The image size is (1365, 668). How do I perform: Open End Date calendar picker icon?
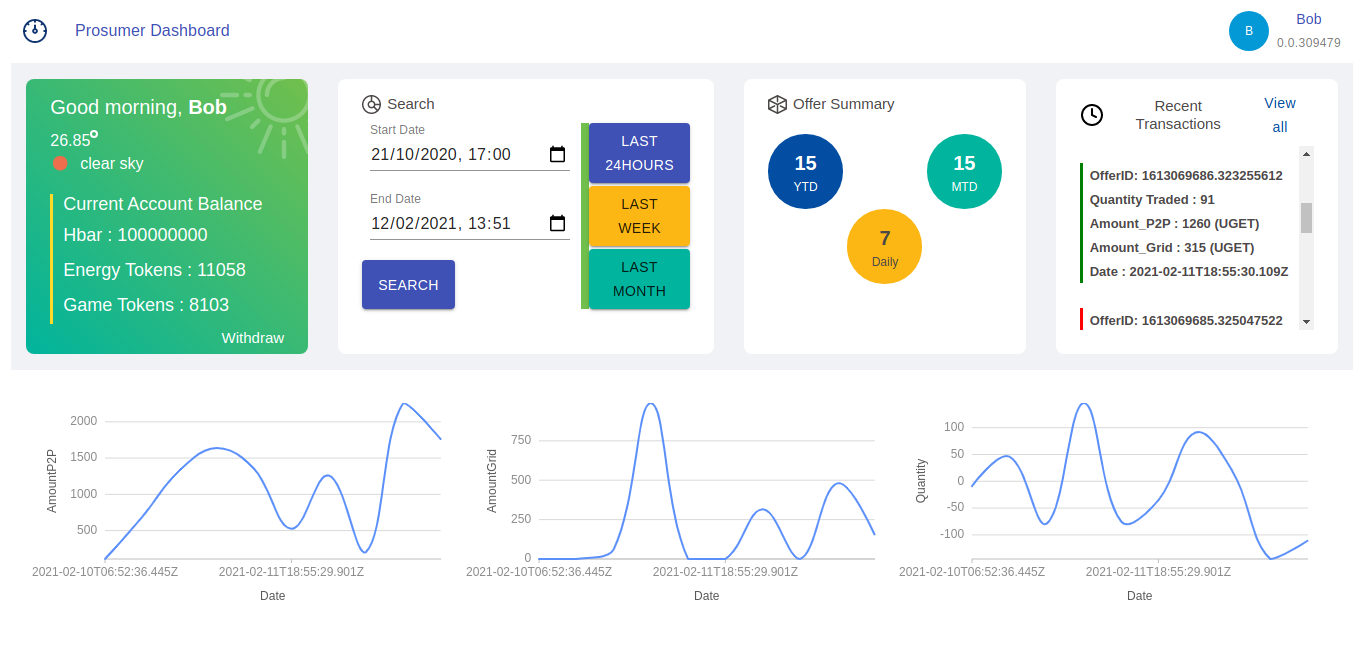point(558,223)
